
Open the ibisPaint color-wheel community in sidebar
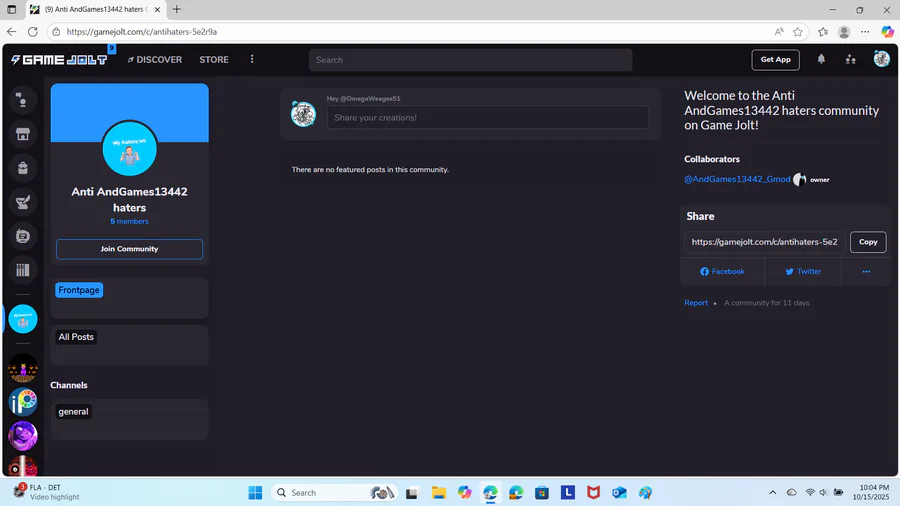pyautogui.click(x=23, y=402)
